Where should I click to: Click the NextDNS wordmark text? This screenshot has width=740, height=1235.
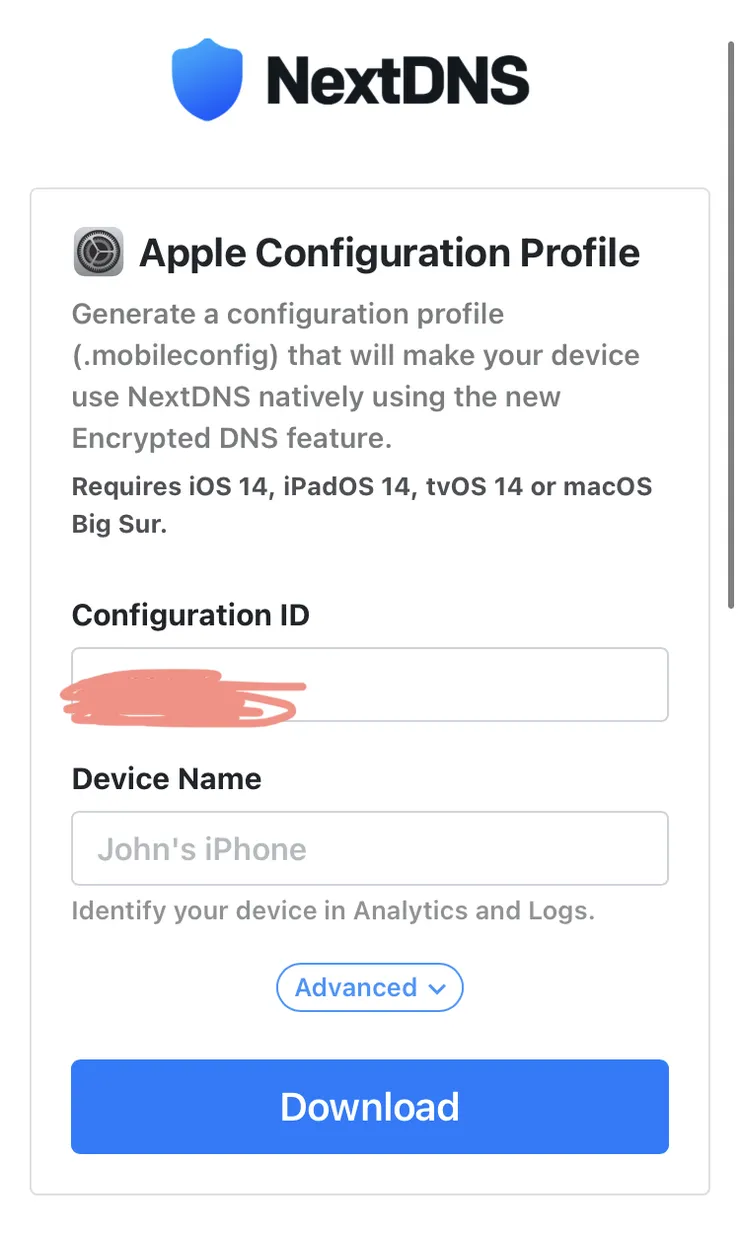397,80
